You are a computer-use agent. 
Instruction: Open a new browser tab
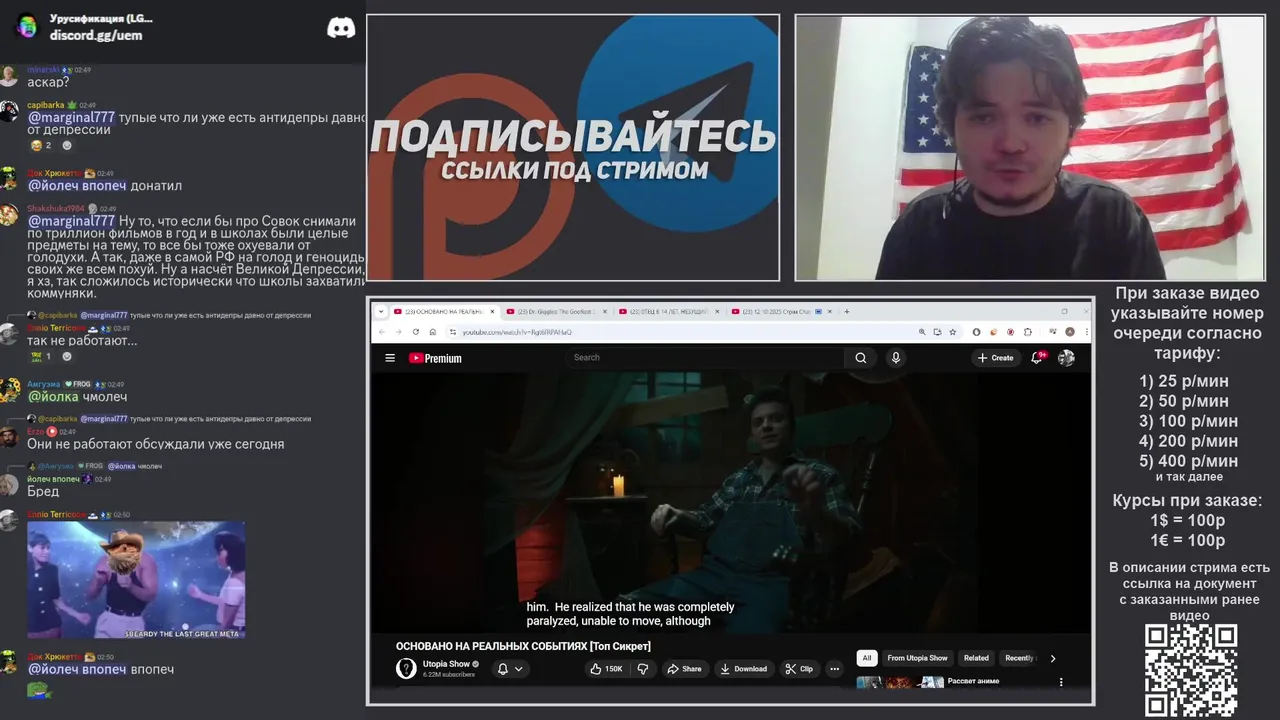coord(847,311)
